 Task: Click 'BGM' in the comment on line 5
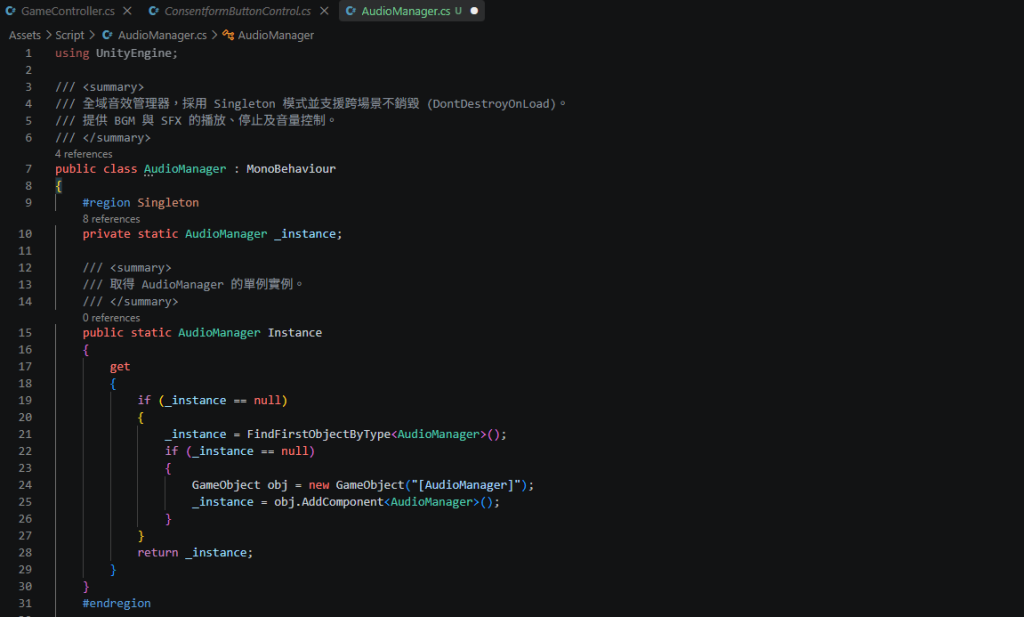coord(124,121)
